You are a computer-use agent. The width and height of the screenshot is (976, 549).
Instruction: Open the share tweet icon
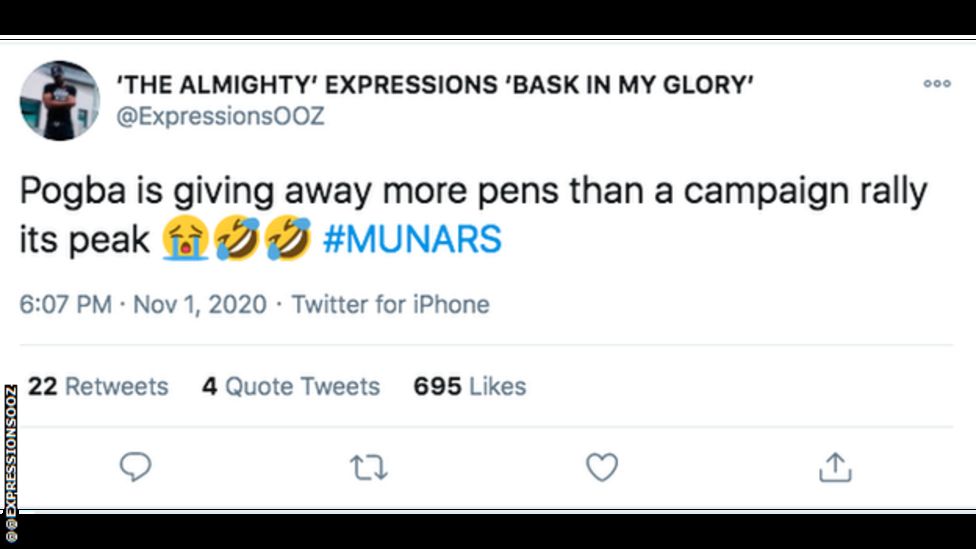(835, 467)
